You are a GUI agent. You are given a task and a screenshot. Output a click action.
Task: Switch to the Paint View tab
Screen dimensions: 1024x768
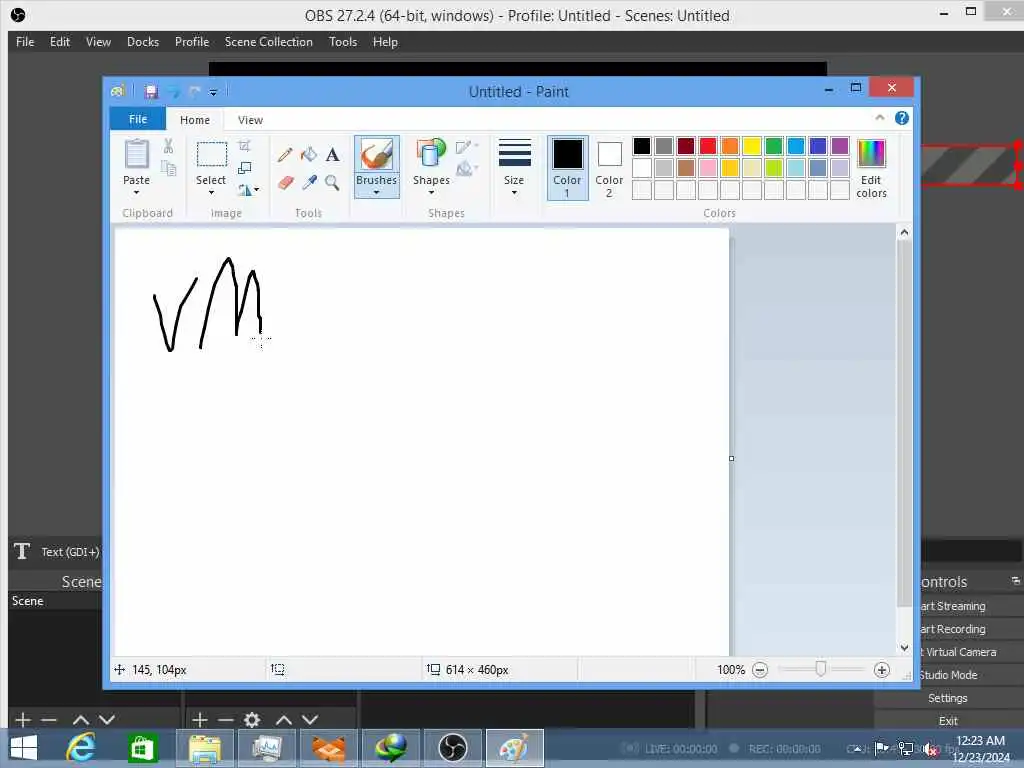pos(250,120)
